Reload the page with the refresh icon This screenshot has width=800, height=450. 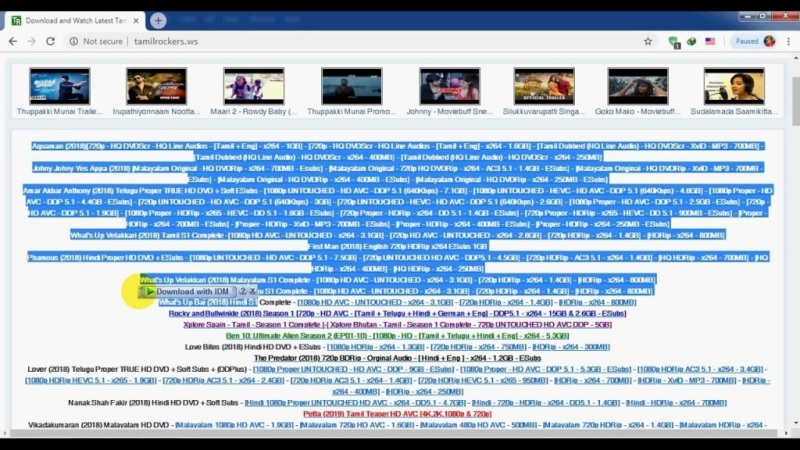tap(50, 41)
